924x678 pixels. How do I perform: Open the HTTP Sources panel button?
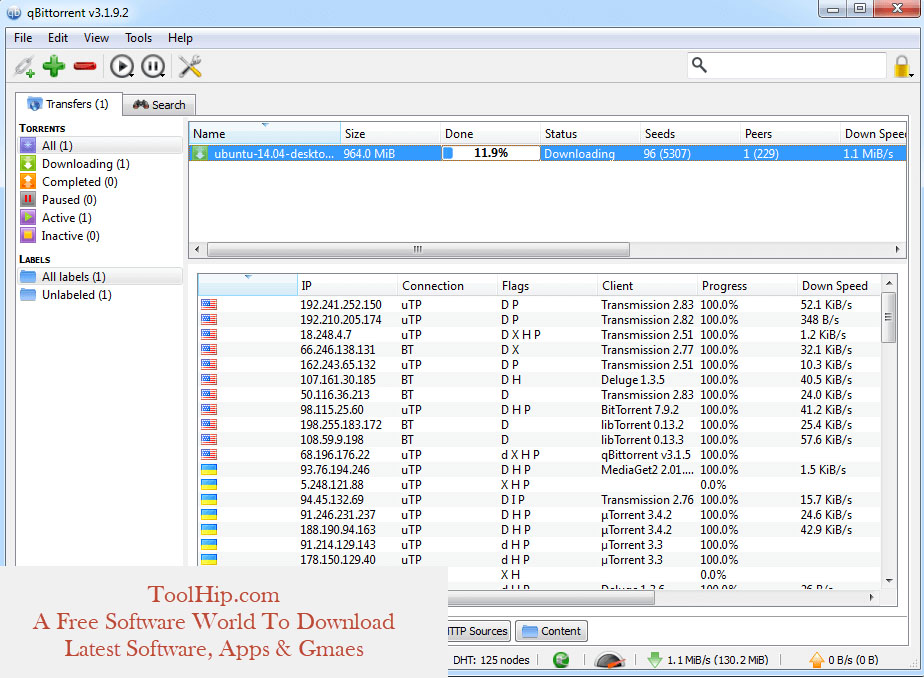click(478, 631)
